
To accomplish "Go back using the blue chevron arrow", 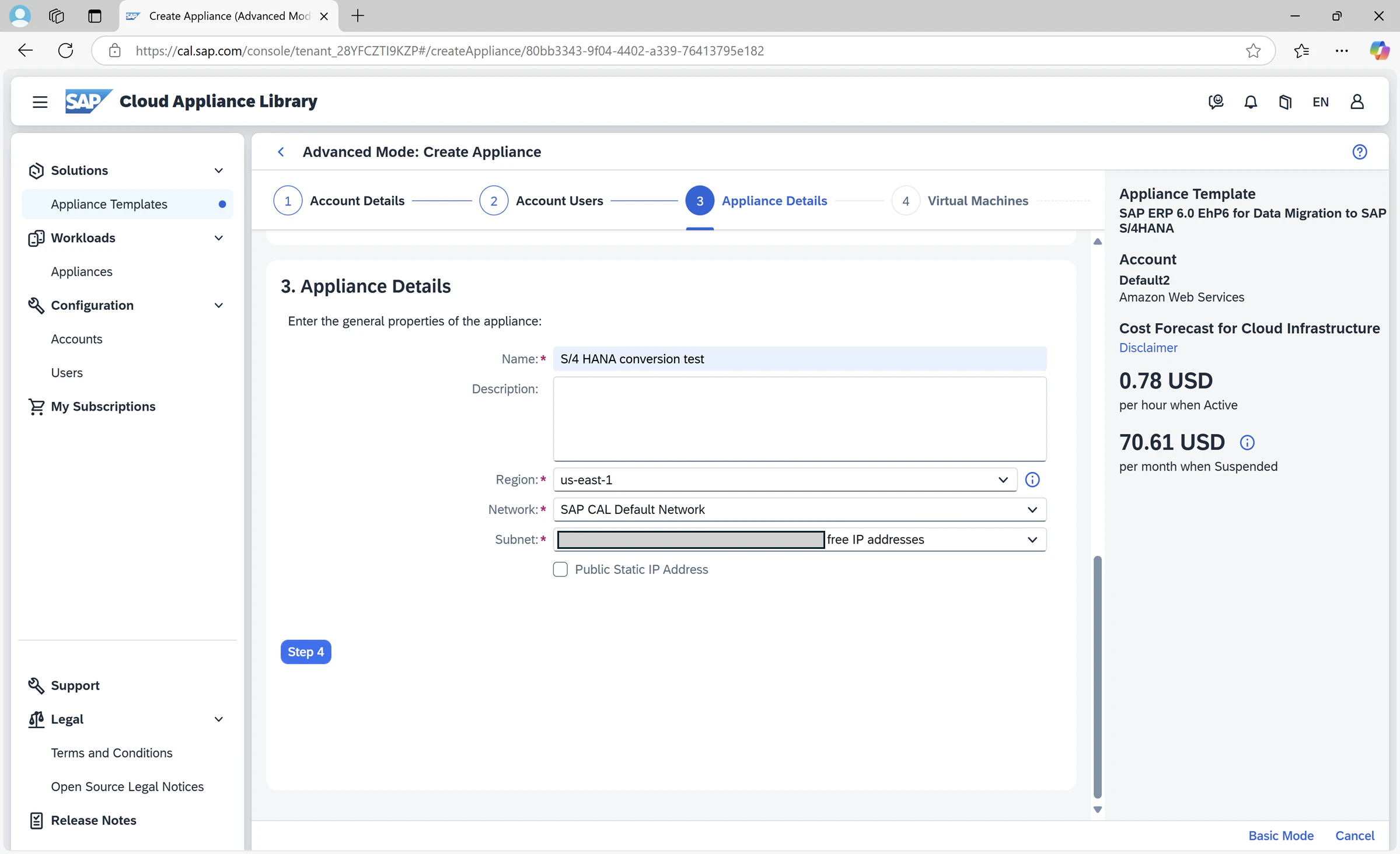I will click(281, 152).
